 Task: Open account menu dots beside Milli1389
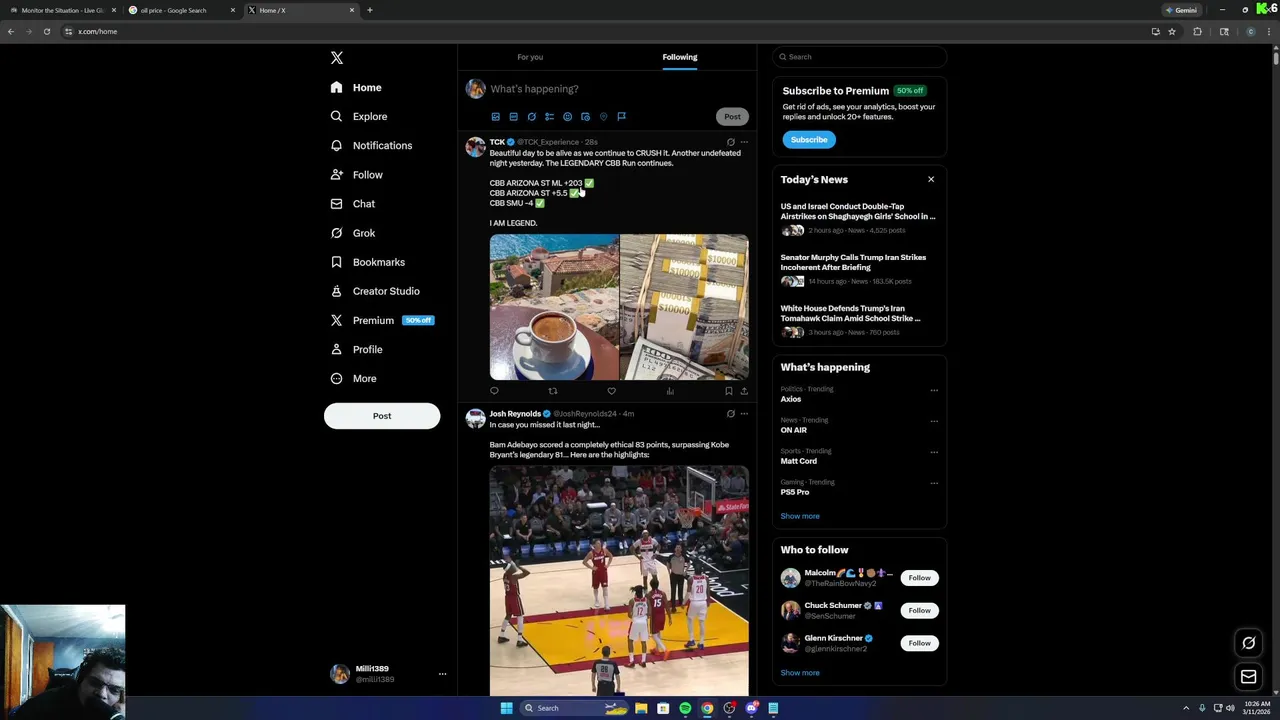click(442, 674)
